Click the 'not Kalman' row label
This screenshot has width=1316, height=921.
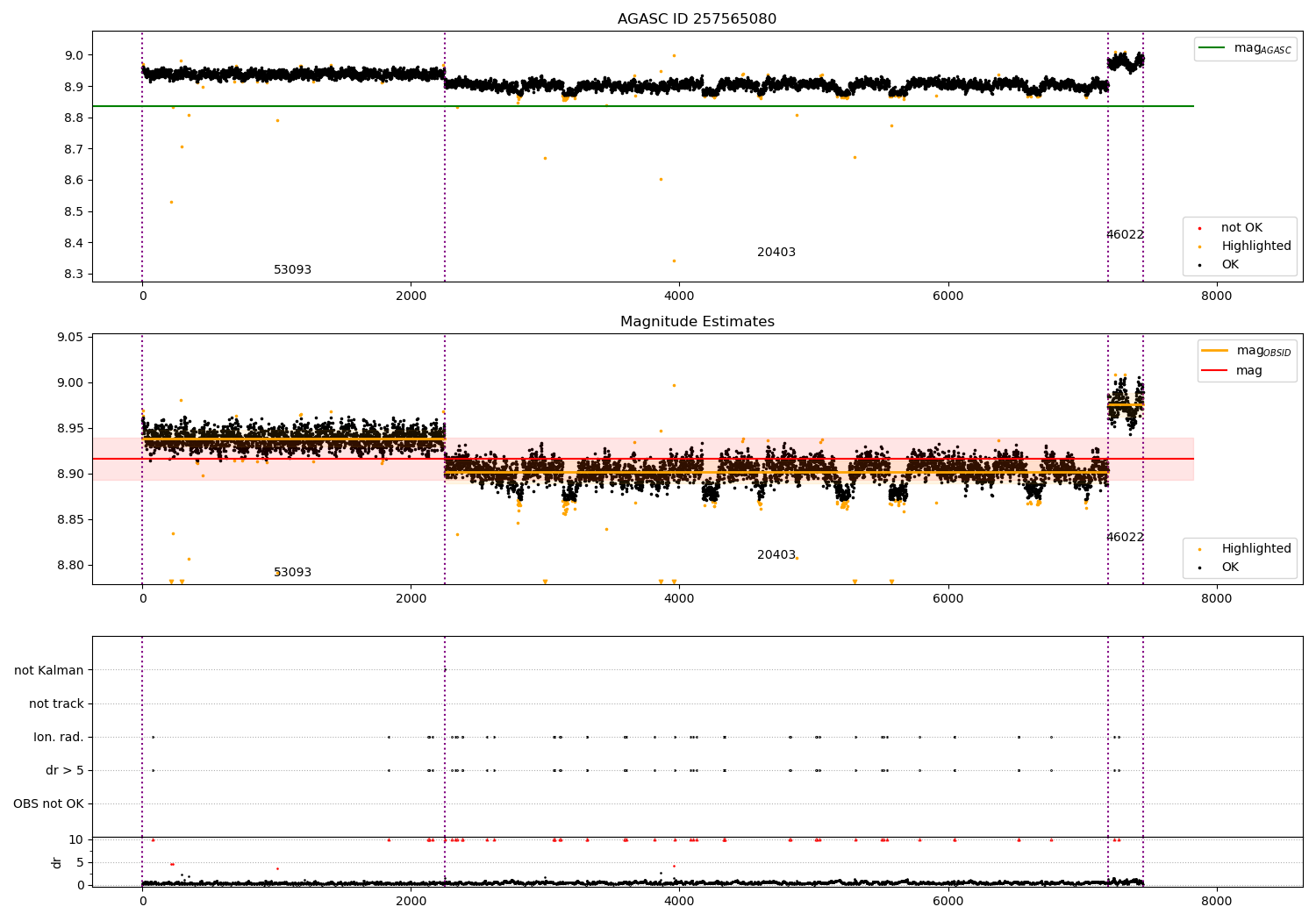click(x=49, y=670)
